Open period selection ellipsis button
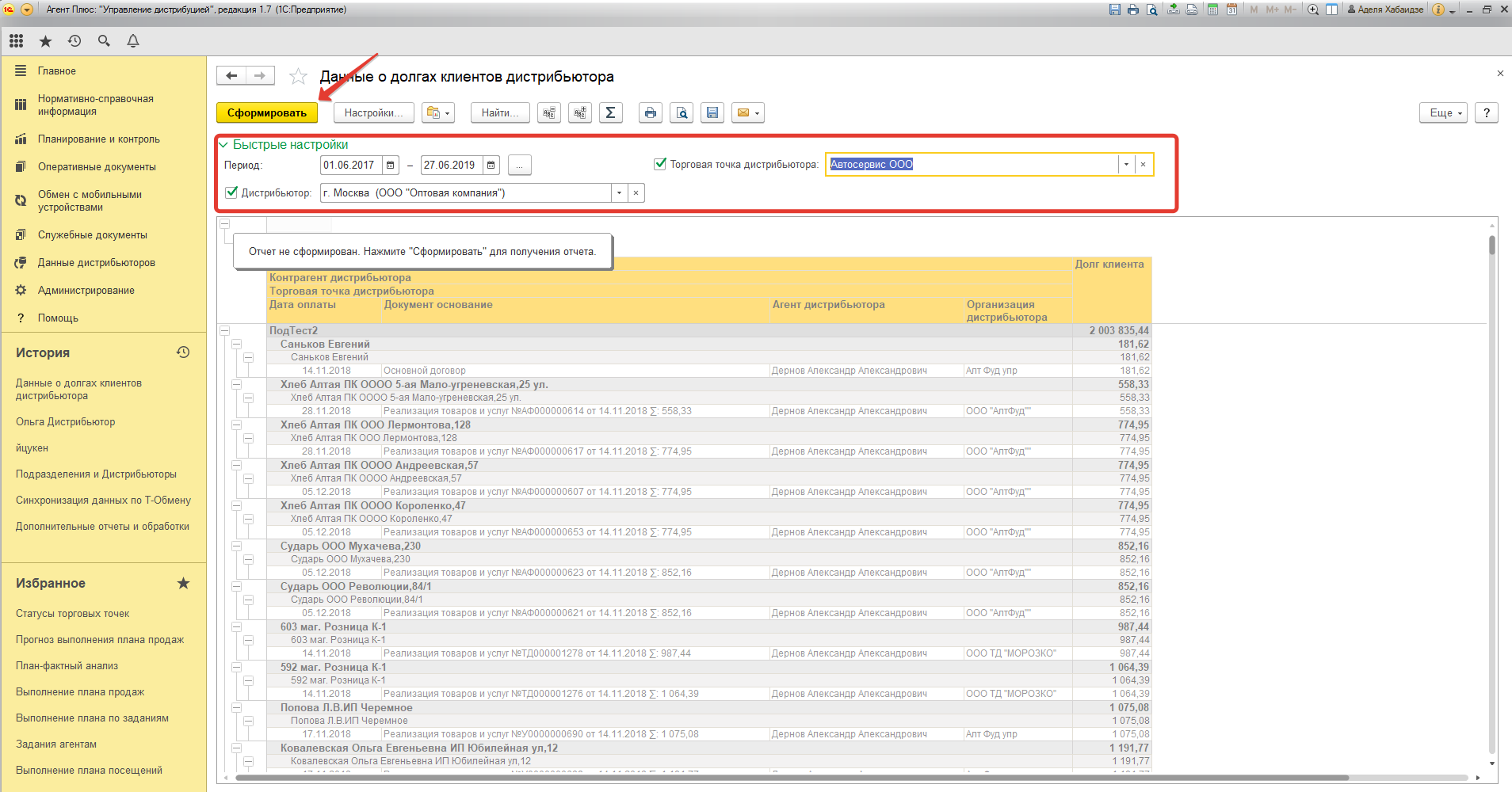Screen dimensions: 1512x792 [x=519, y=165]
